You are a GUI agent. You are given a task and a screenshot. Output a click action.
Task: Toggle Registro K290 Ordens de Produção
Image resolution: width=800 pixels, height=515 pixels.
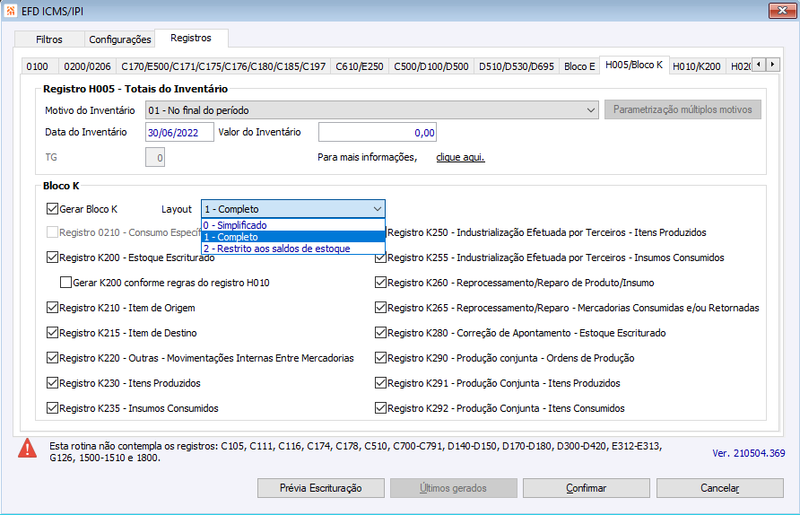[x=381, y=358]
